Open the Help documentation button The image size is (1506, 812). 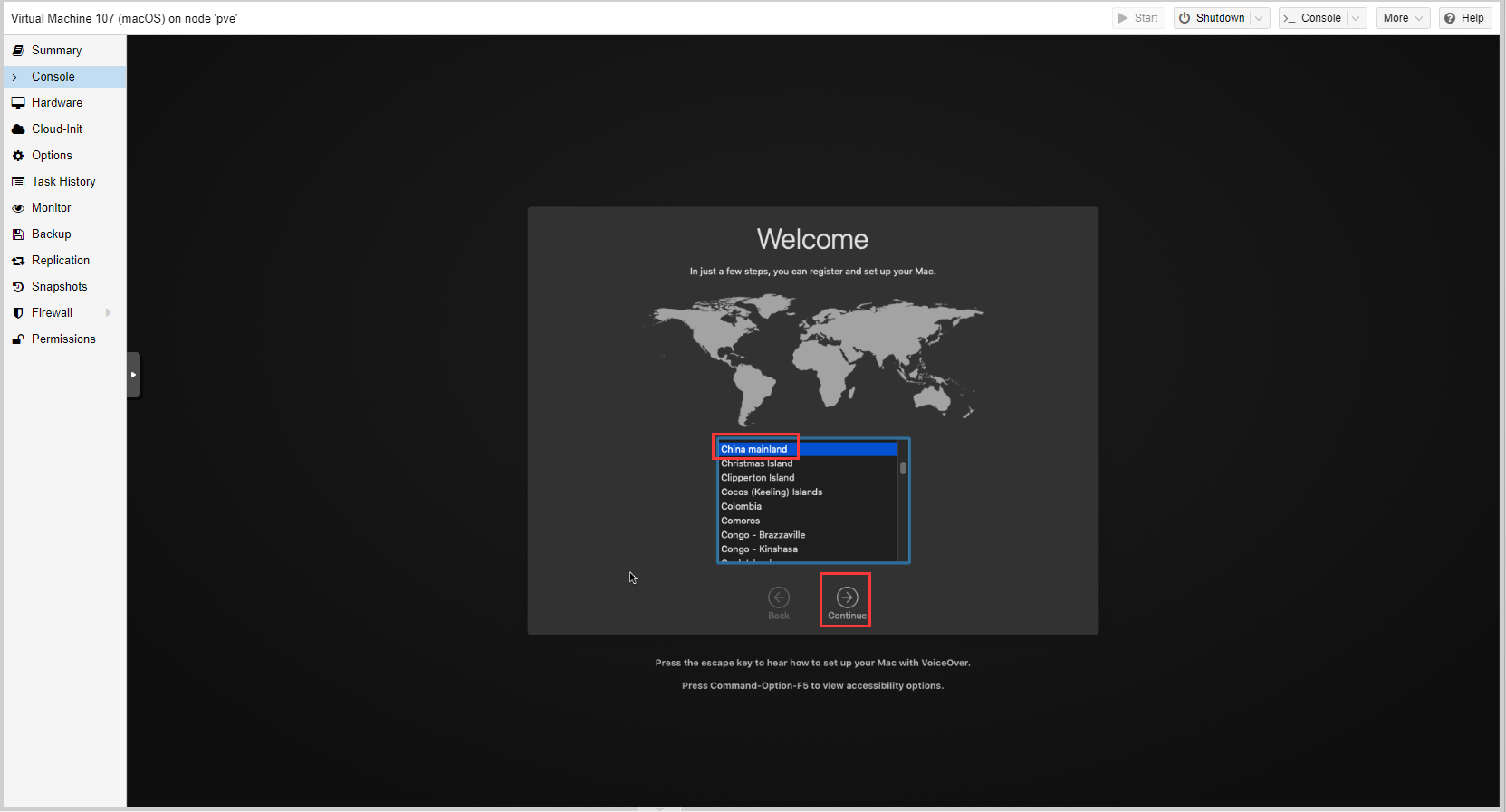1464,18
